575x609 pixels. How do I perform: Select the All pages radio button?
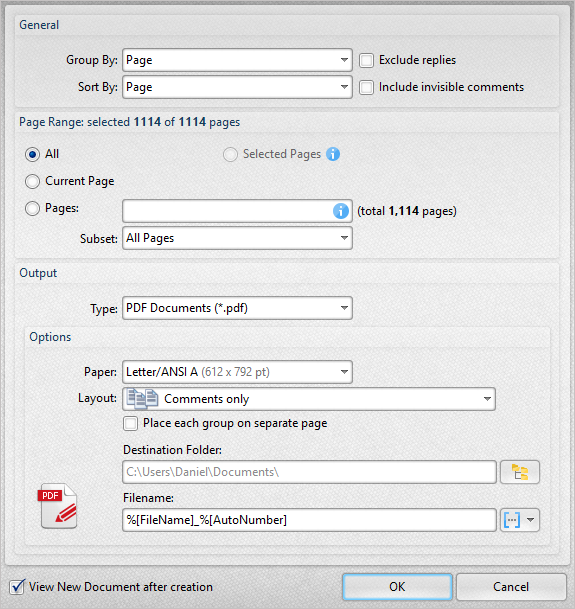pyautogui.click(x=32, y=155)
